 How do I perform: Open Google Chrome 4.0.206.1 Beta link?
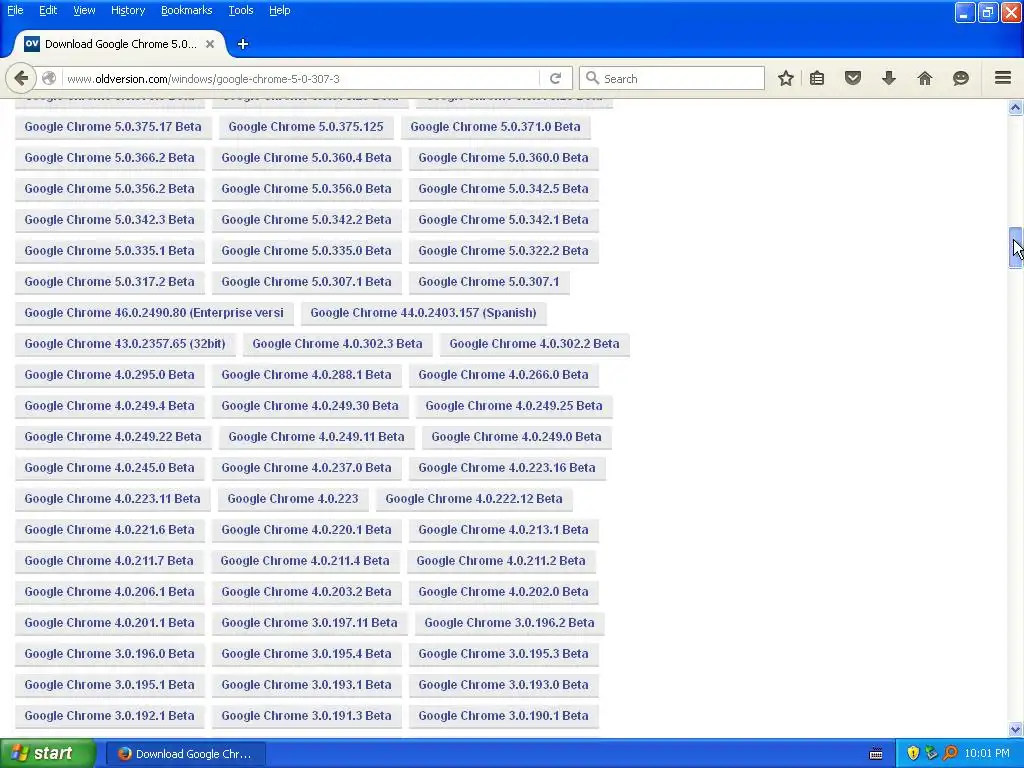(x=110, y=592)
